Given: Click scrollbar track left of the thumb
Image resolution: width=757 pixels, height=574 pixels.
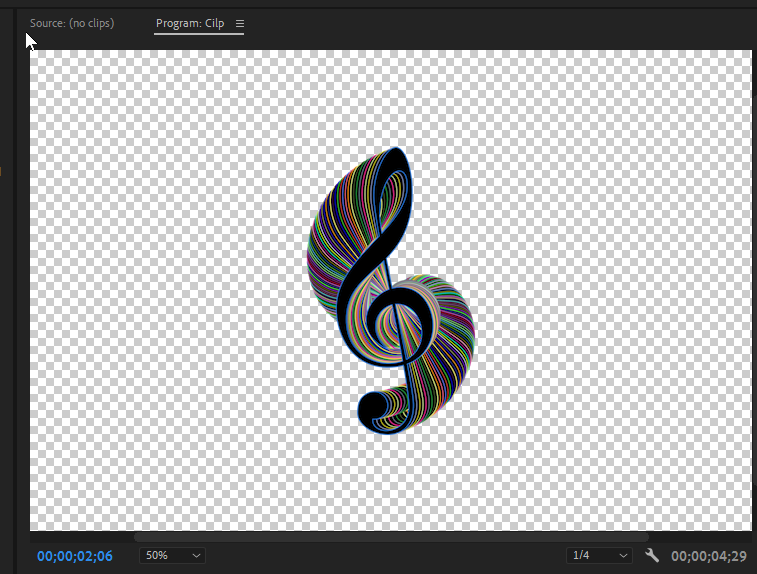Looking at the screenshot, I should (80, 537).
